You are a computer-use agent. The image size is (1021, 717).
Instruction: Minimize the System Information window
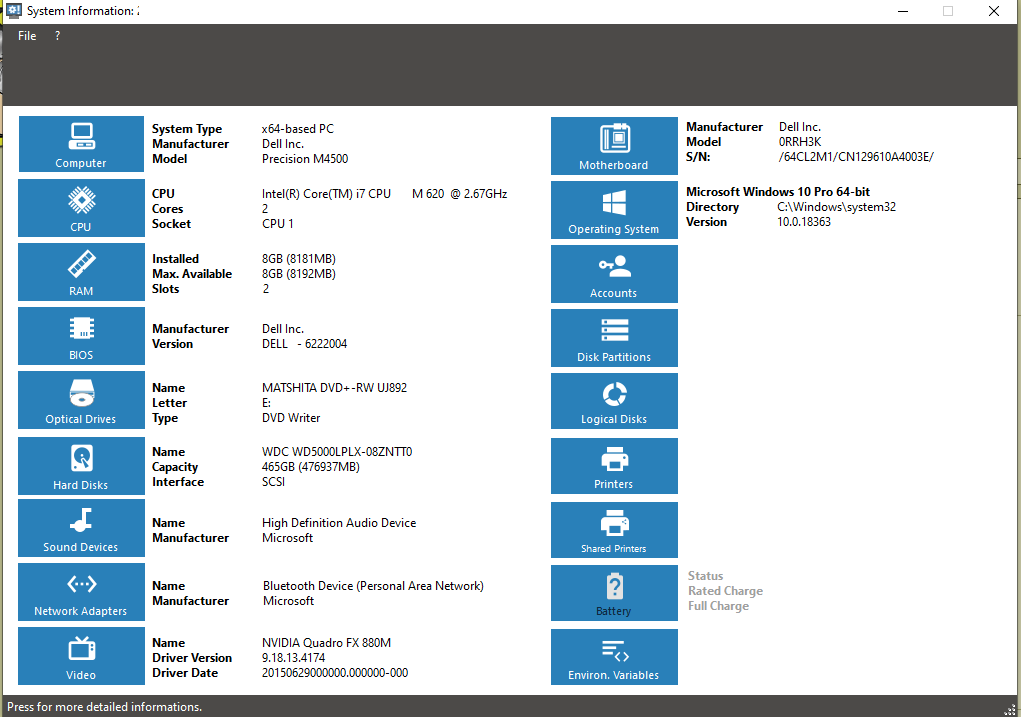pyautogui.click(x=902, y=11)
